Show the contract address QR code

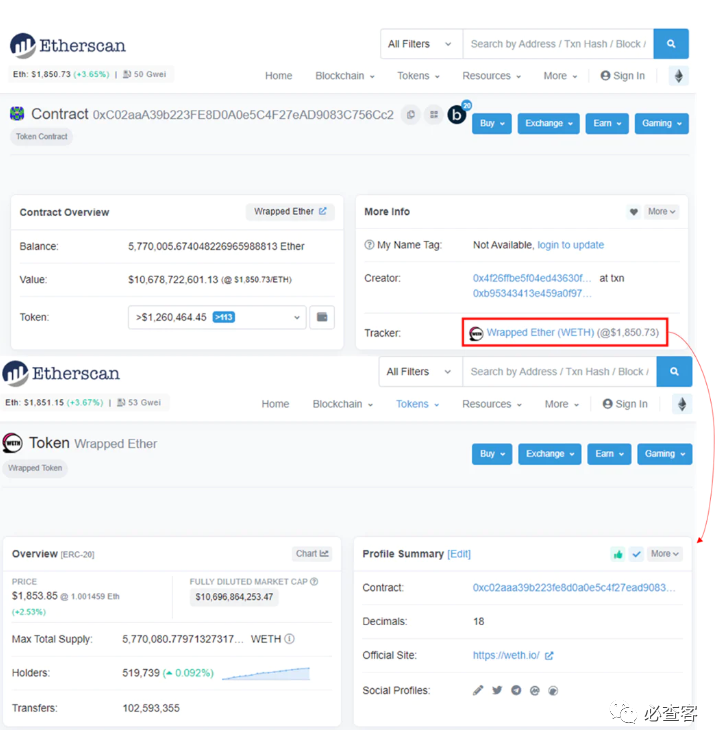tap(433, 115)
